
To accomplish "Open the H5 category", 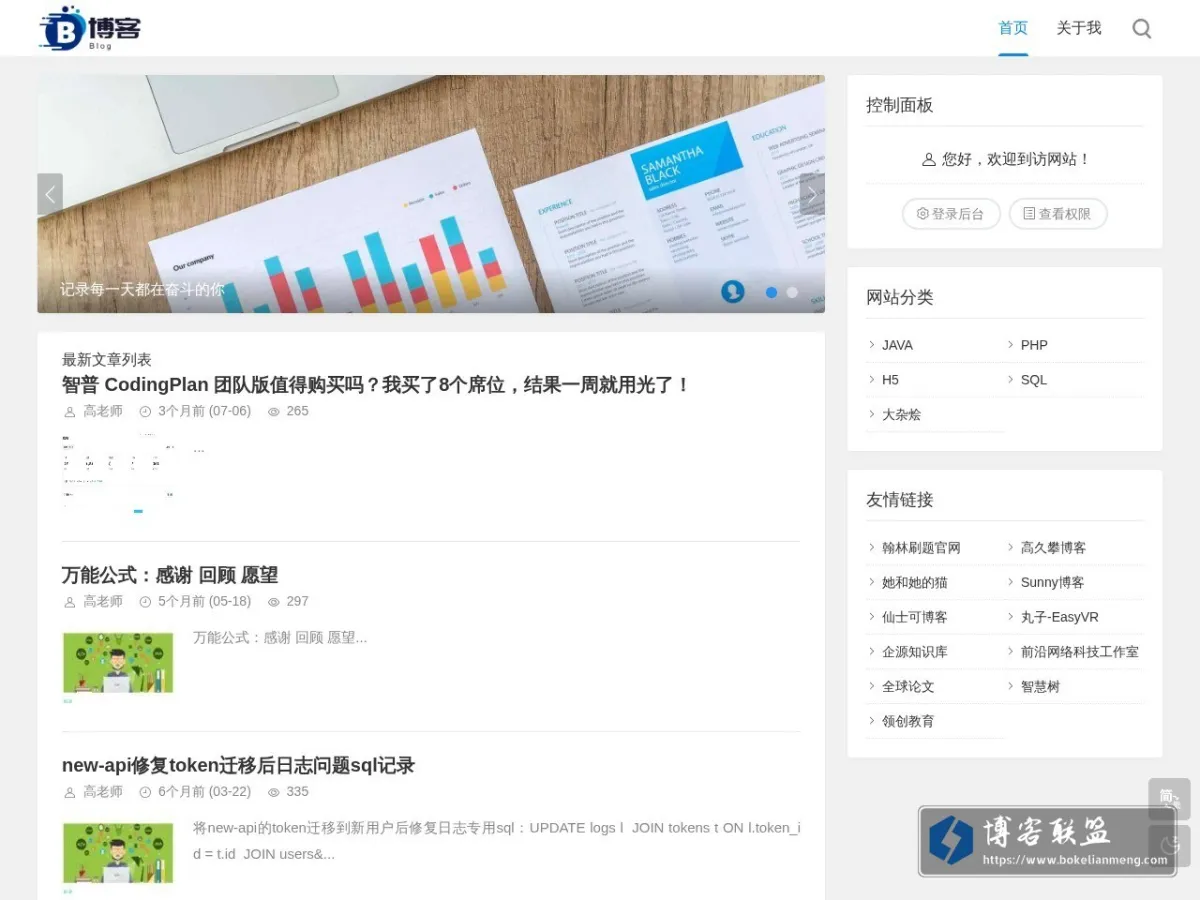I will [890, 380].
